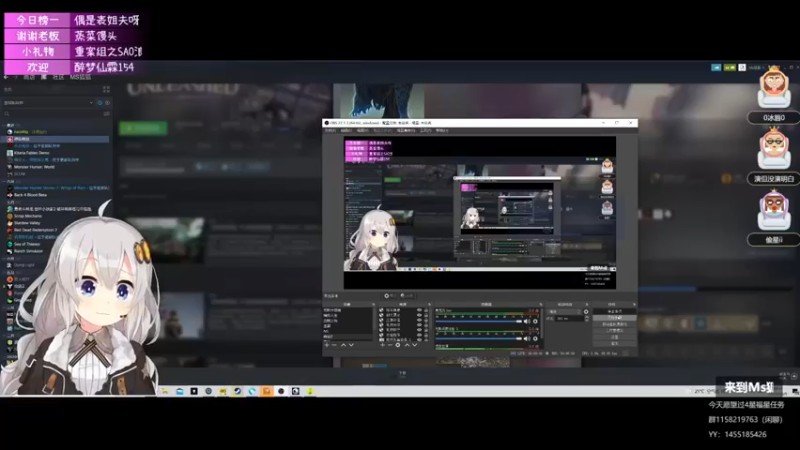Open OBS View menu
Image resolution: width=800 pixels, height=450 pixels.
click(x=363, y=131)
